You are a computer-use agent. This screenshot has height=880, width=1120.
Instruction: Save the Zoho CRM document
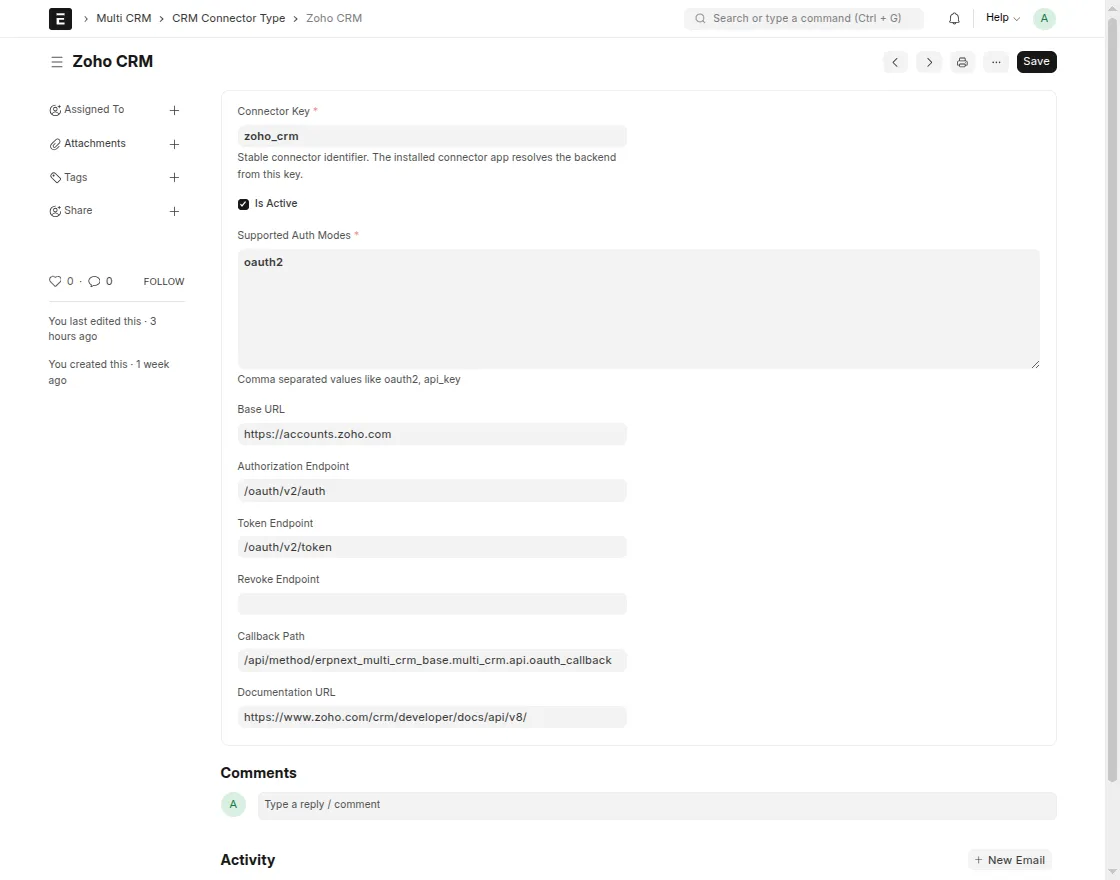click(x=1036, y=62)
